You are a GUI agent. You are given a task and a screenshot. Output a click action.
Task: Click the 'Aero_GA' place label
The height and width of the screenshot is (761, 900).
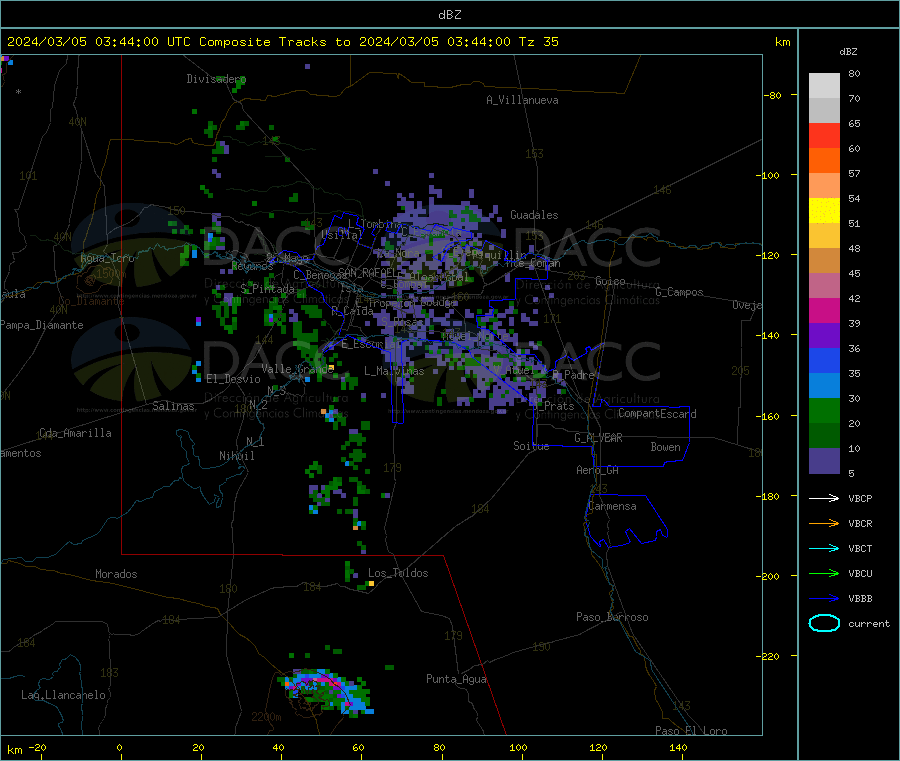(x=597, y=470)
